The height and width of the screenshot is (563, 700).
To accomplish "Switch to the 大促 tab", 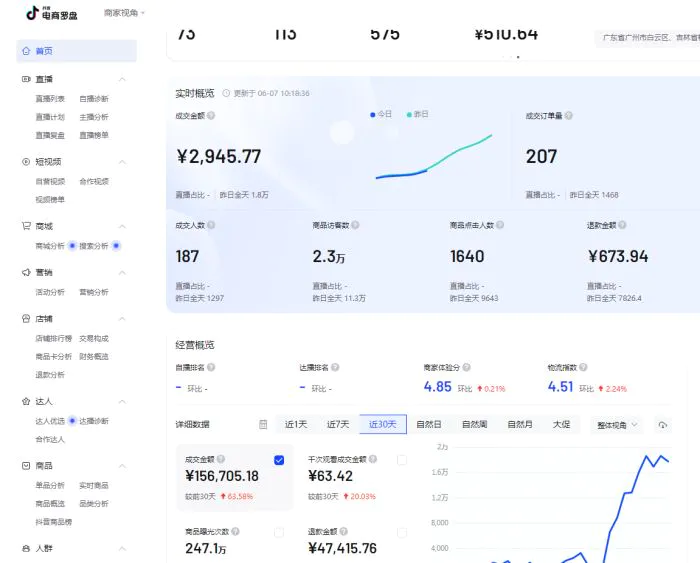I will point(562,424).
